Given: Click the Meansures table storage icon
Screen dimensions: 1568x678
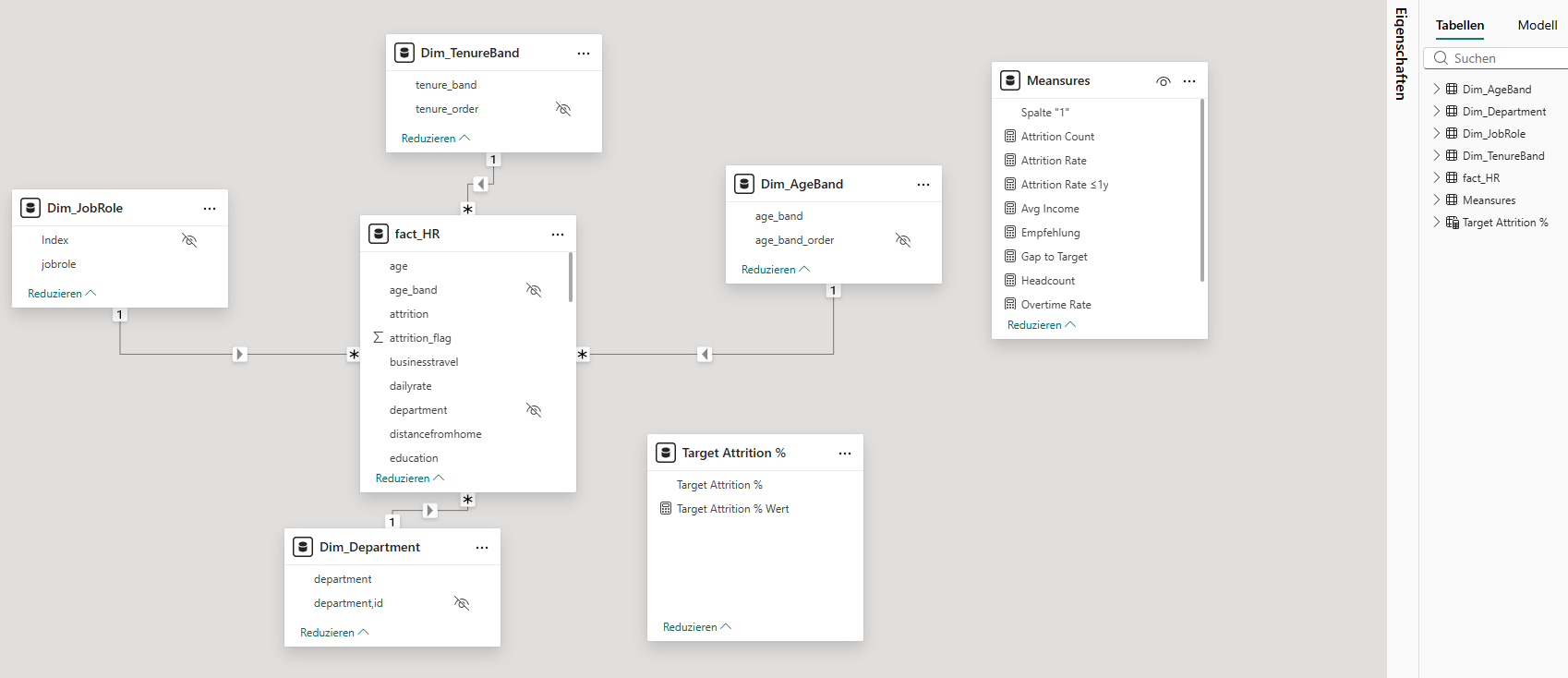Looking at the screenshot, I should tap(1010, 80).
